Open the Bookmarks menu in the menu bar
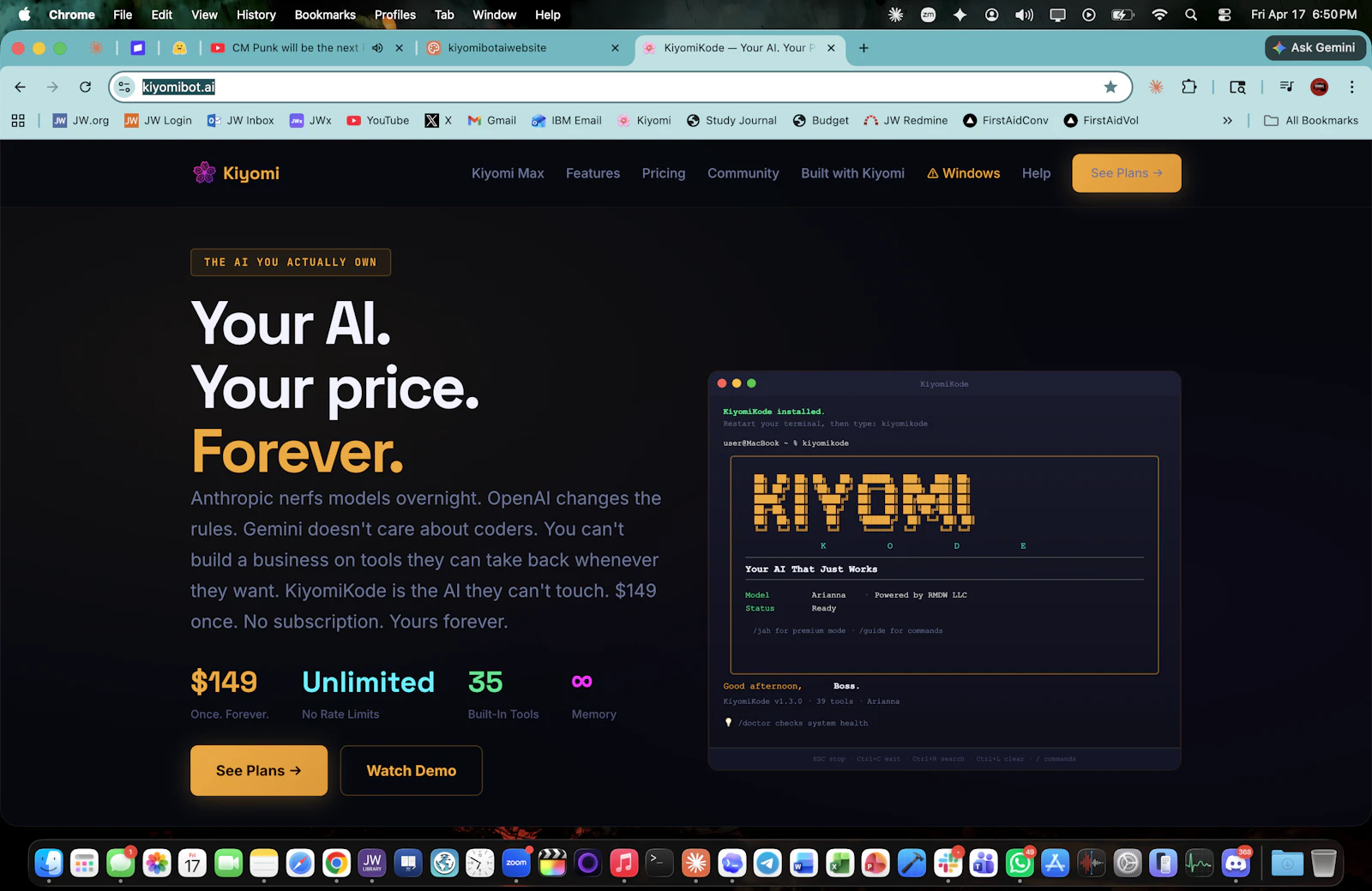 [x=324, y=15]
